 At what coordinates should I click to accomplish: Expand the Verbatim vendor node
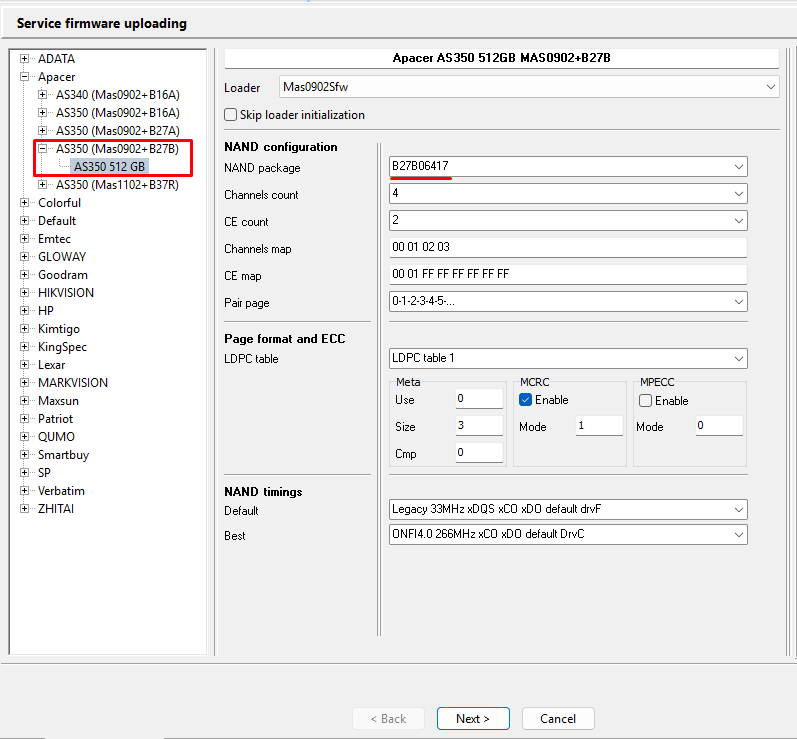click(x=24, y=490)
